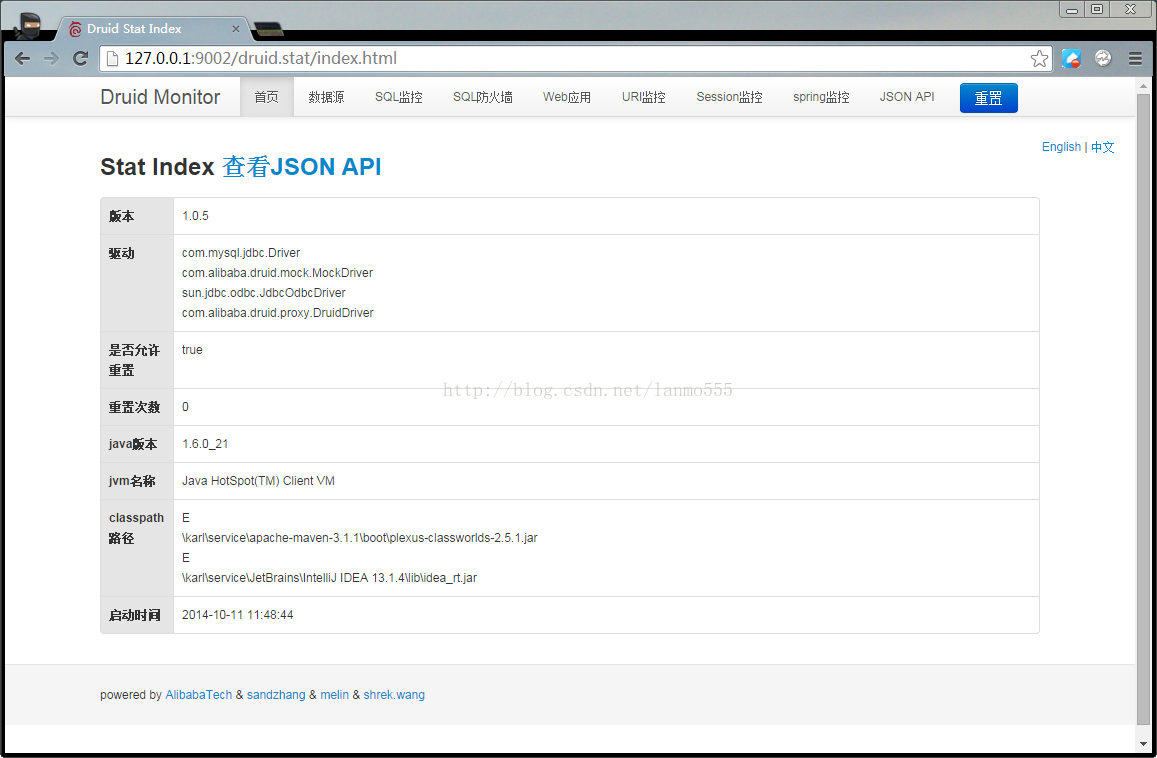Screen dimensions: 1157x758
Task: Click the scrollbar down arrow
Action: [x=1143, y=744]
